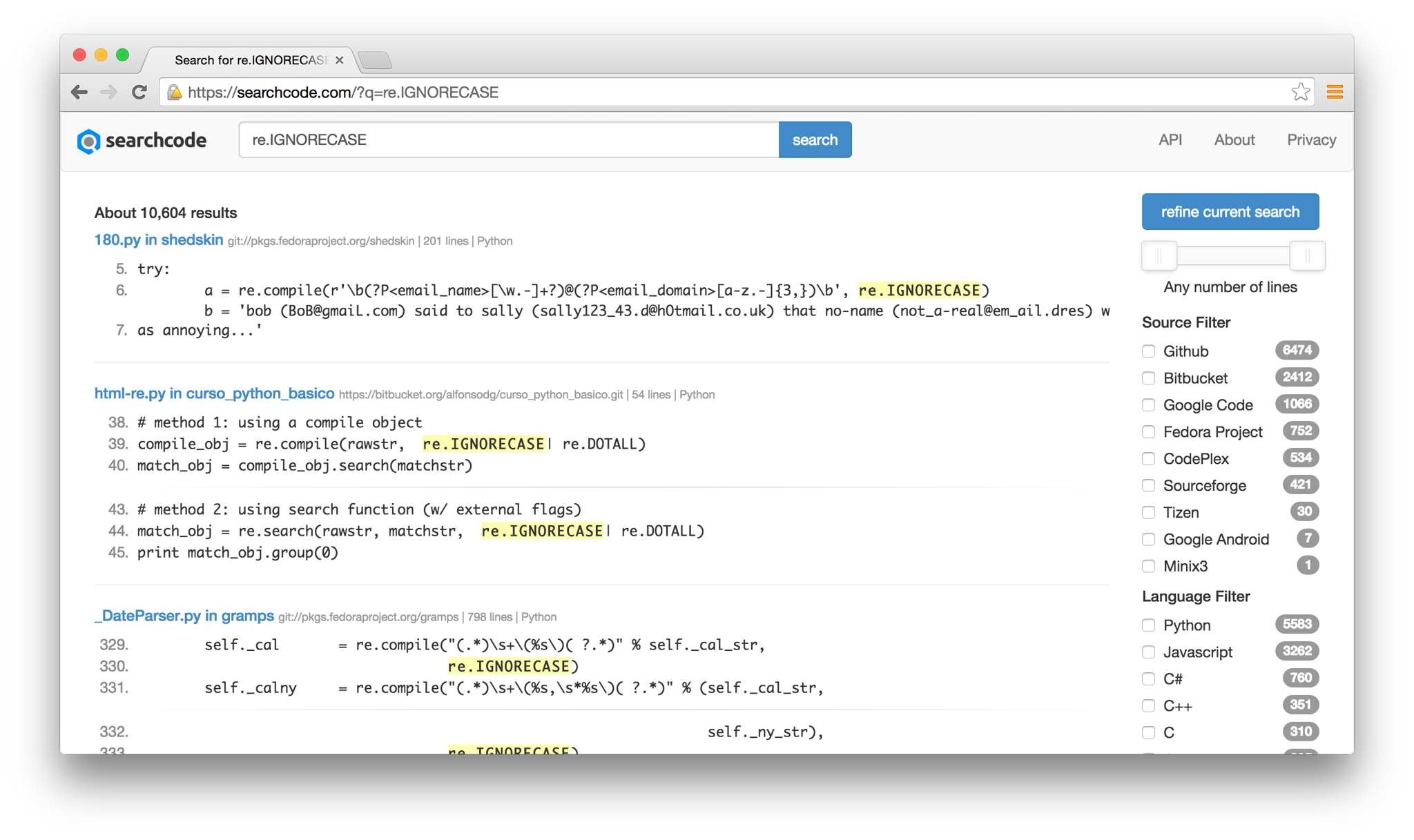Open _DateParser.py in gramps result

pos(184,615)
